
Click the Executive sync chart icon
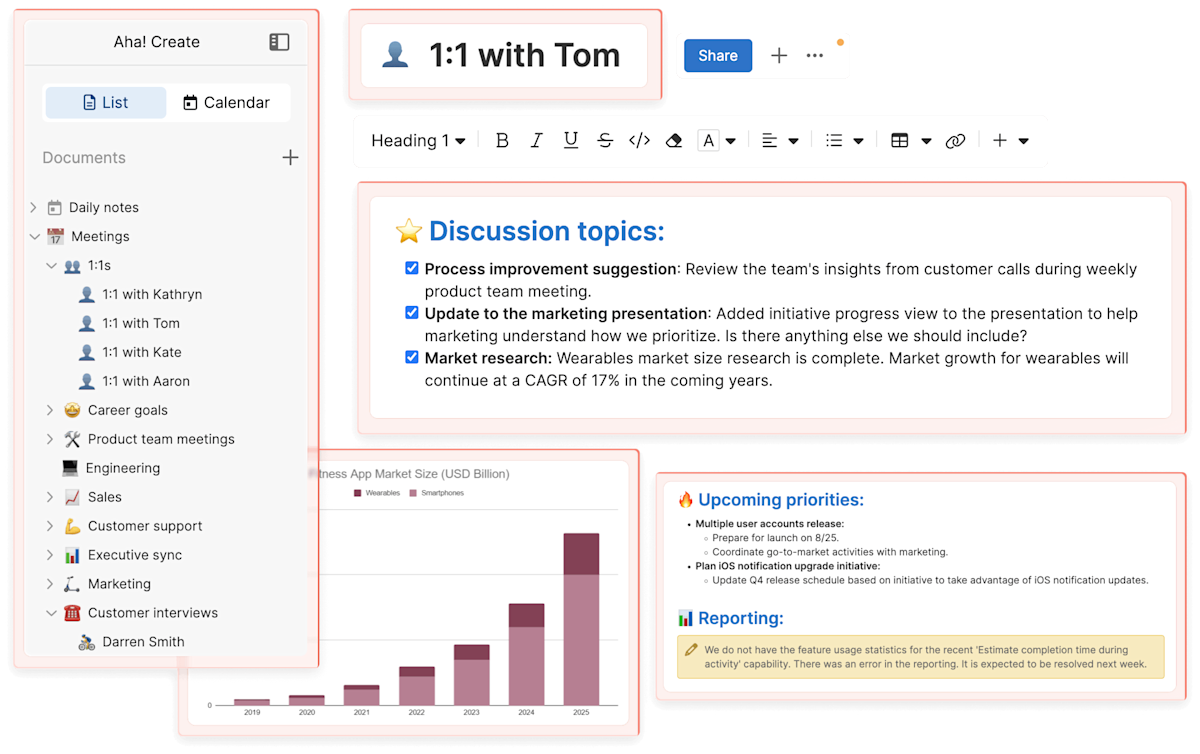72,555
